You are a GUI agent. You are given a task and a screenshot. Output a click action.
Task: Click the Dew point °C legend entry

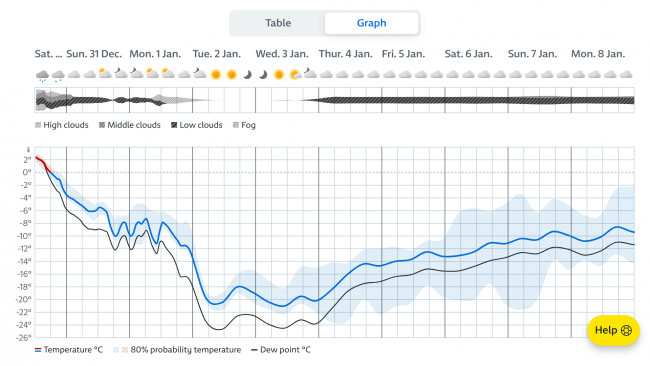click(281, 350)
